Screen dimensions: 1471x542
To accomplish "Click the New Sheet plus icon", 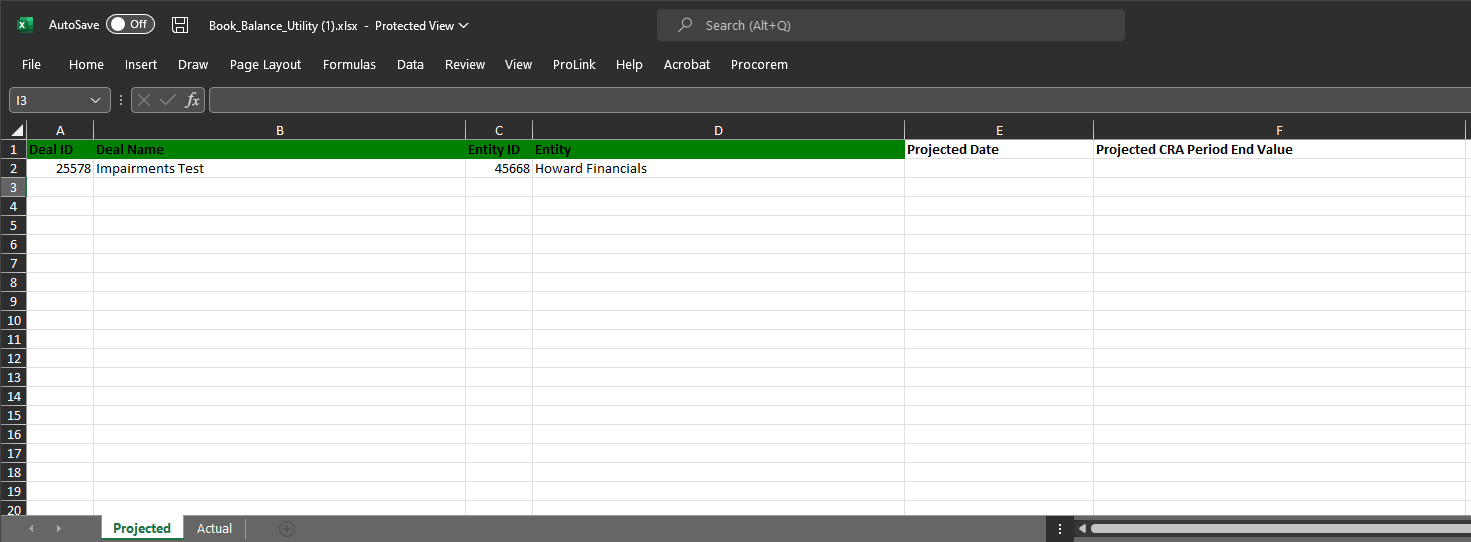I will click(287, 528).
